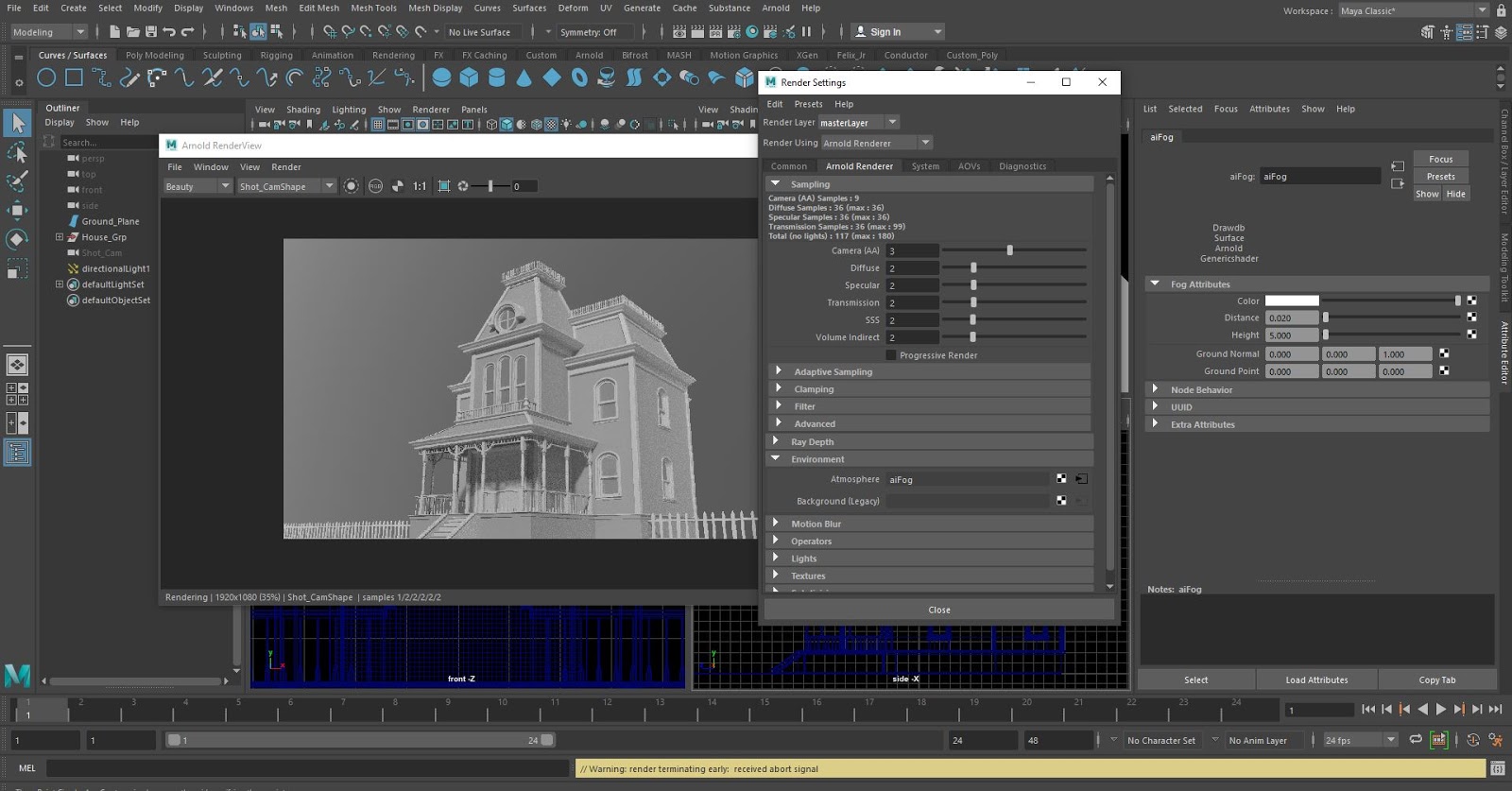Screen dimensions: 1512x791
Task: Collapse the Sampling section
Action: [930, 184]
